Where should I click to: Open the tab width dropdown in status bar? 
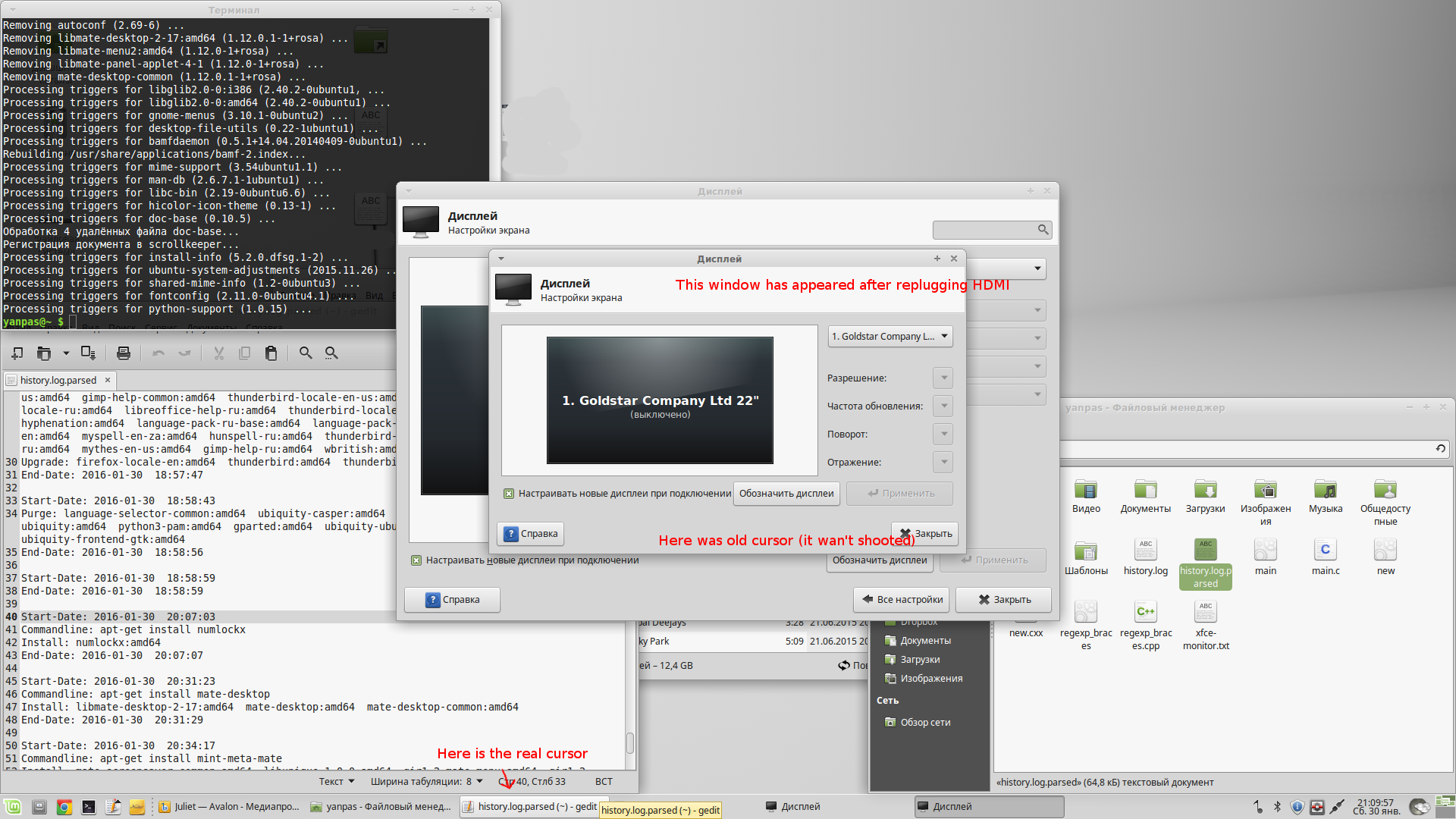[x=427, y=782]
